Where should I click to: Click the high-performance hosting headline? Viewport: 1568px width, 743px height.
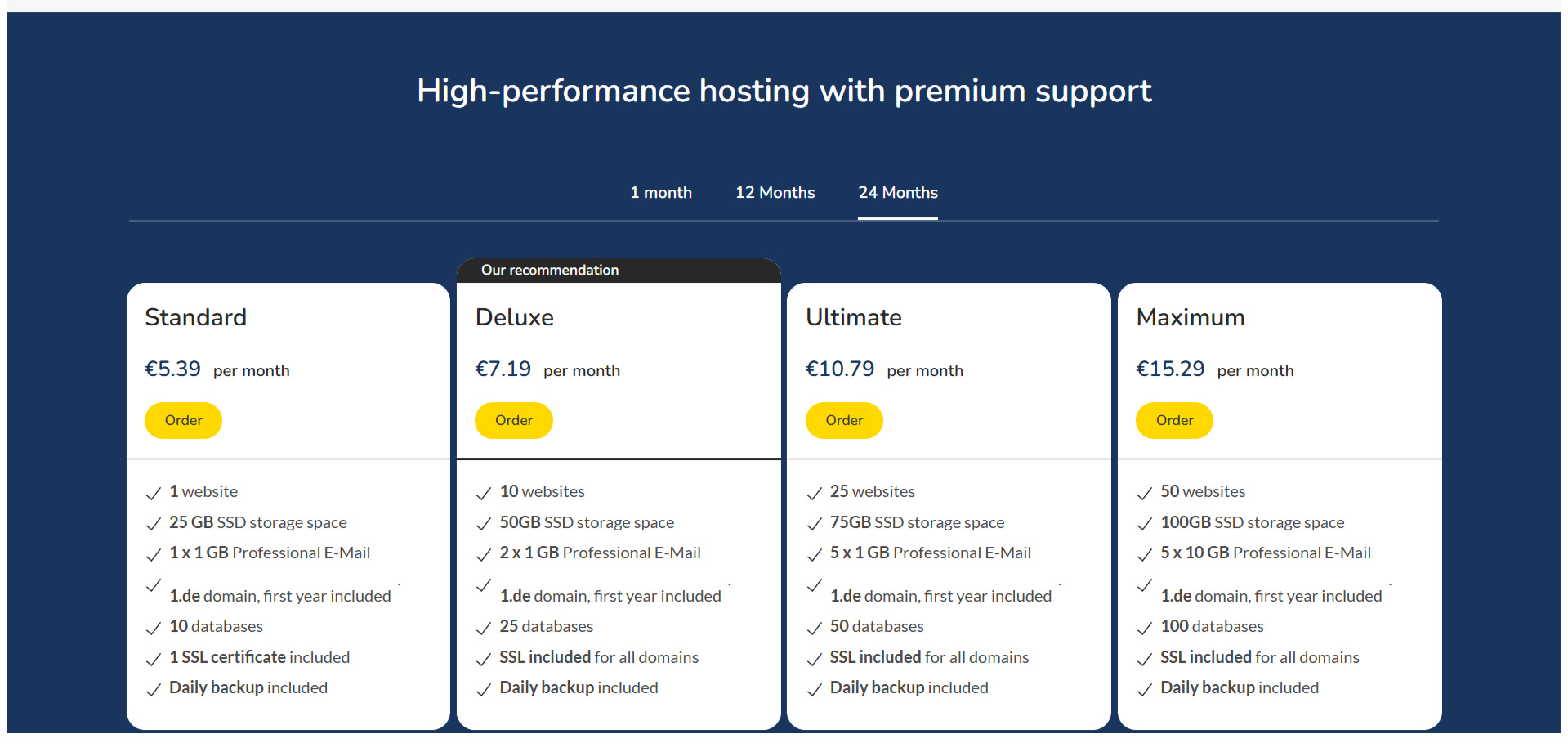click(x=784, y=91)
